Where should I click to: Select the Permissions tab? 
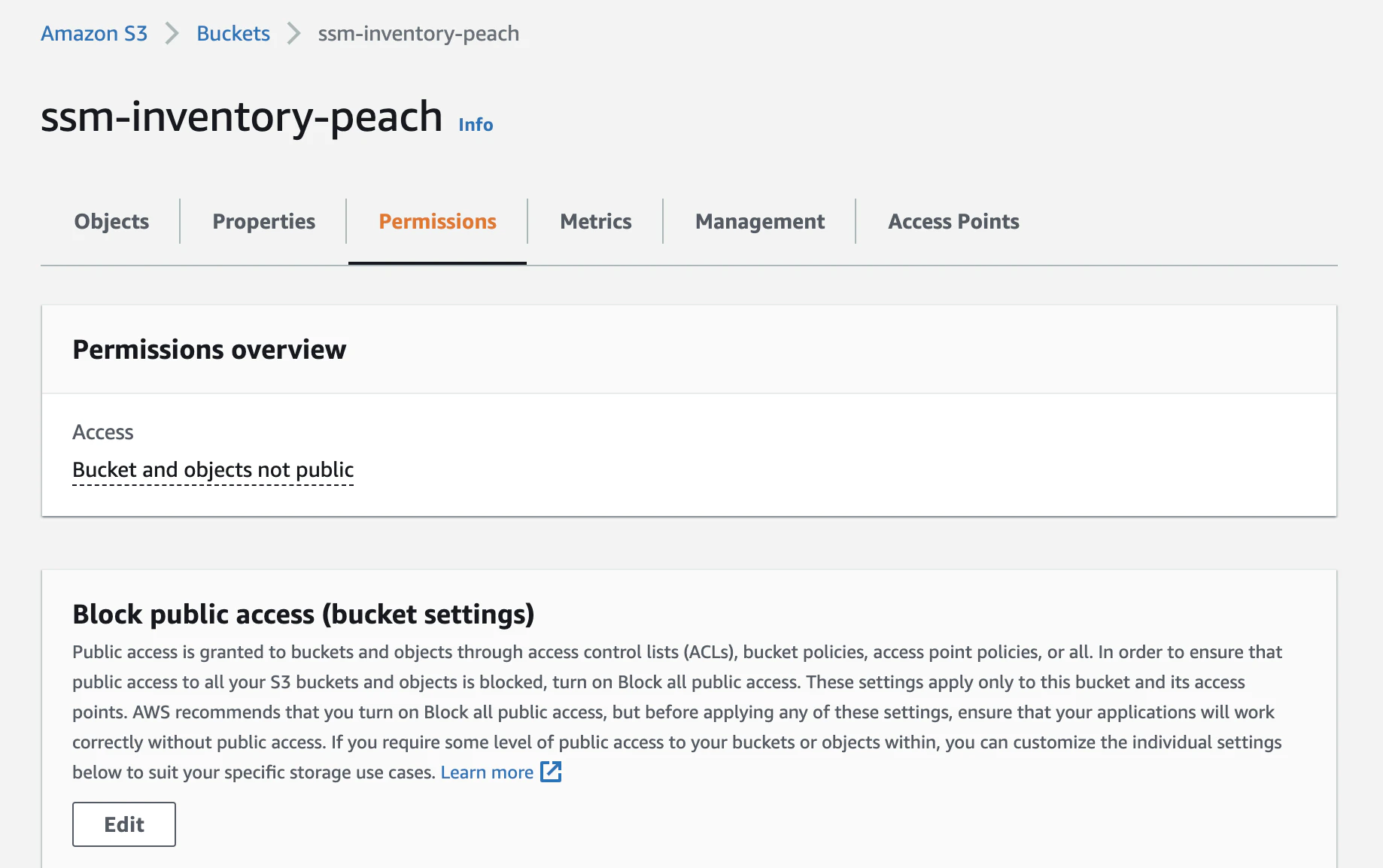[437, 221]
